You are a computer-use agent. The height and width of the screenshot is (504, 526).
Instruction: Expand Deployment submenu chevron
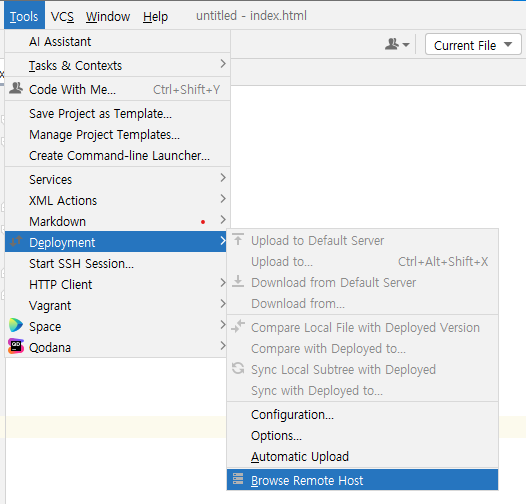[223, 241]
